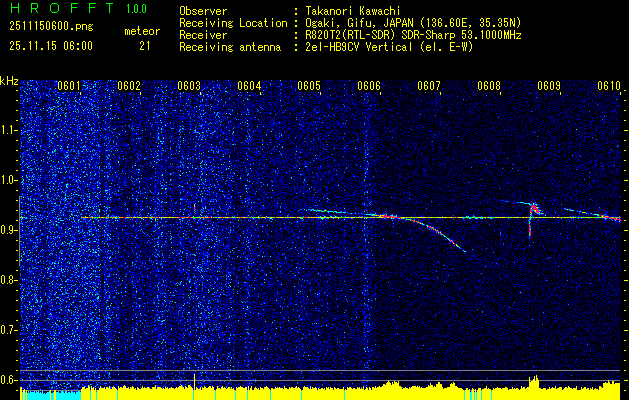Click the 0601 time marker
629x400 pixels.
pos(69,85)
